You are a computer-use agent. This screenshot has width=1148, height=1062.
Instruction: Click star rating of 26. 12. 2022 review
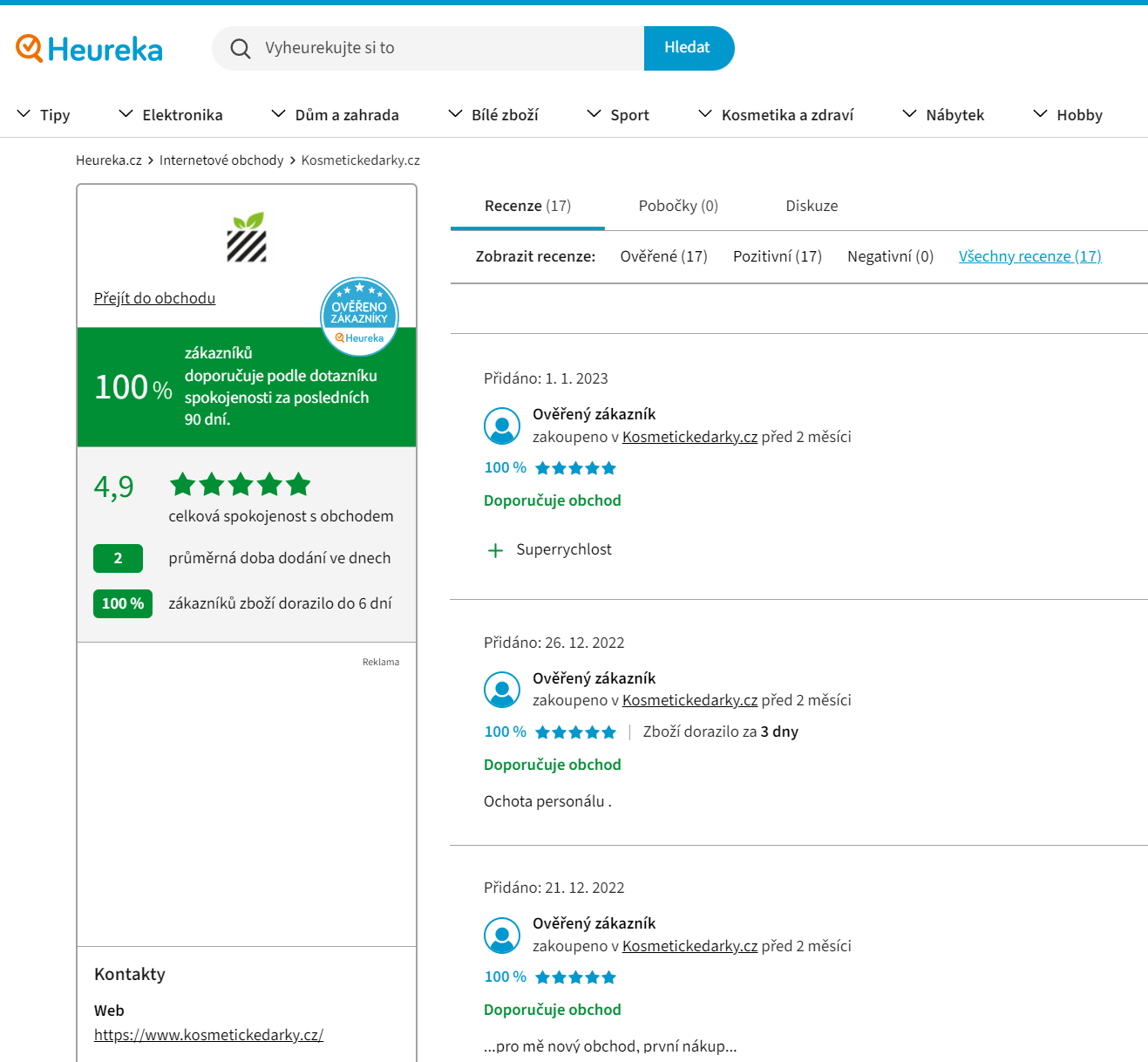(575, 732)
